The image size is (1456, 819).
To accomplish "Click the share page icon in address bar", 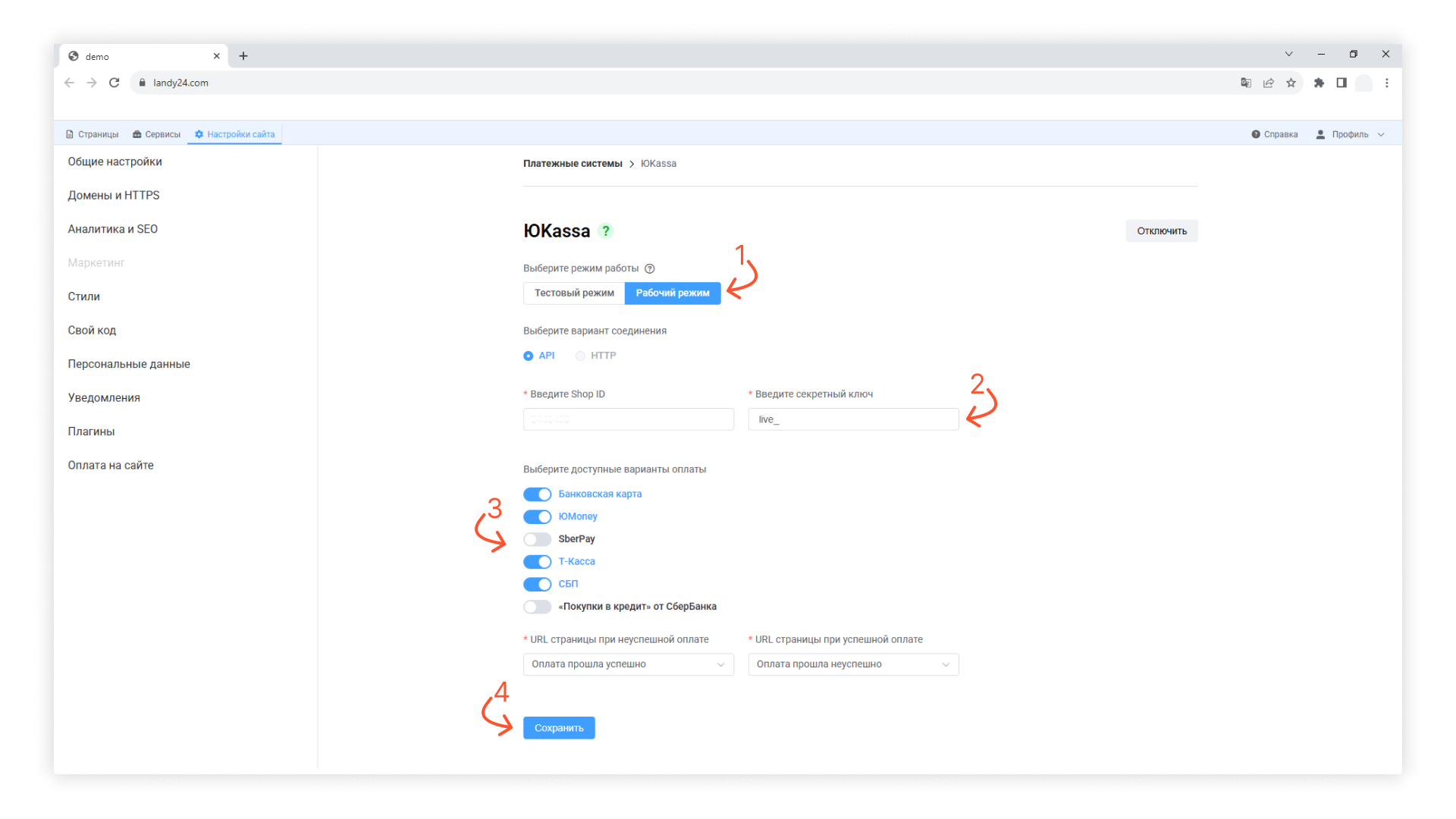I will 1269,83.
